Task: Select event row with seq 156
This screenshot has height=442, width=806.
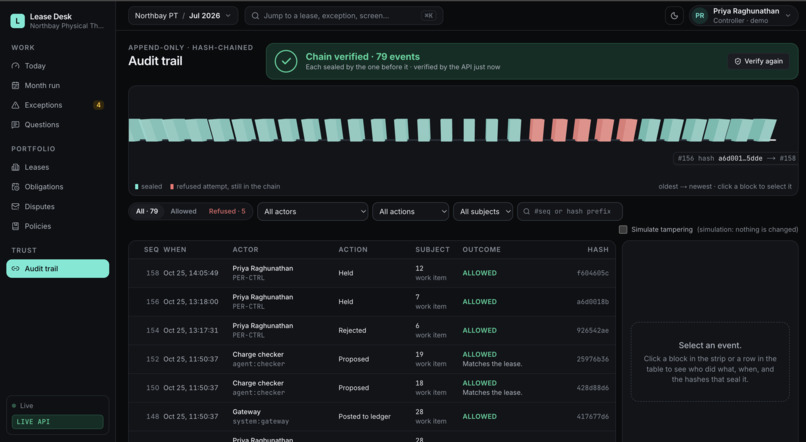Action: tap(372, 302)
